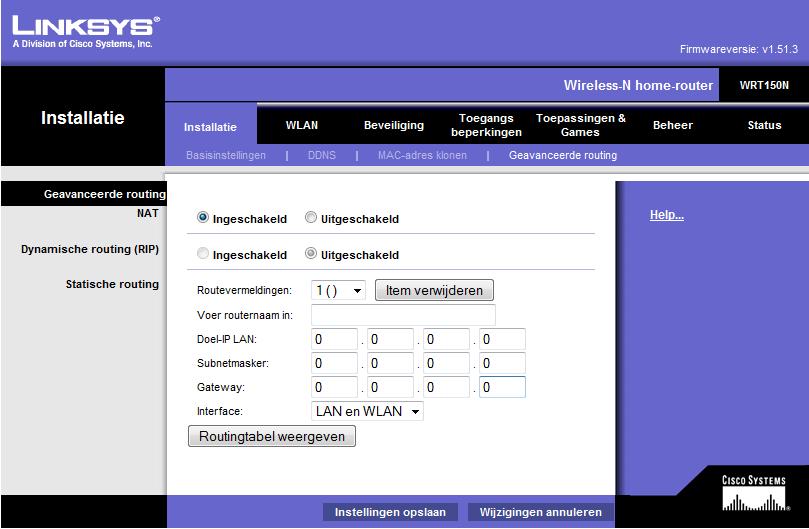Click fourth octet of Doel-IP LAN
Image resolution: width=809 pixels, height=529 pixels.
[502, 340]
